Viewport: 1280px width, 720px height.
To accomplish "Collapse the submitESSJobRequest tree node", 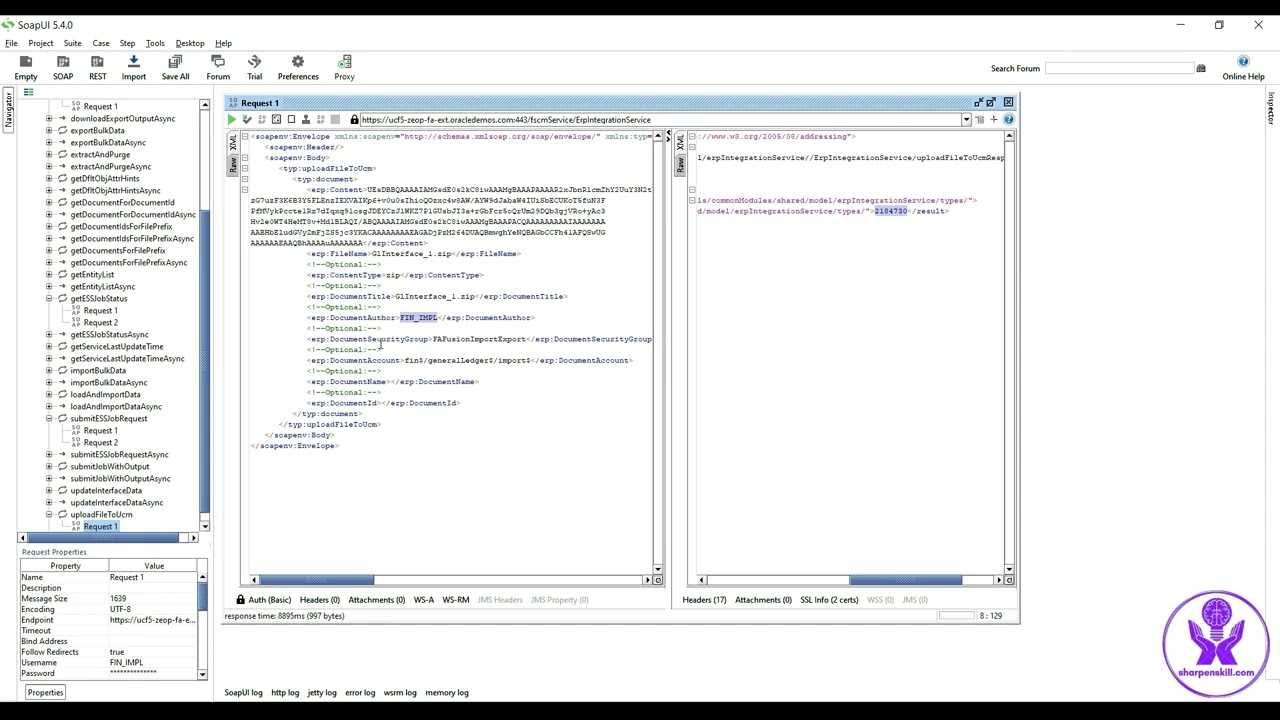I will pos(49,419).
